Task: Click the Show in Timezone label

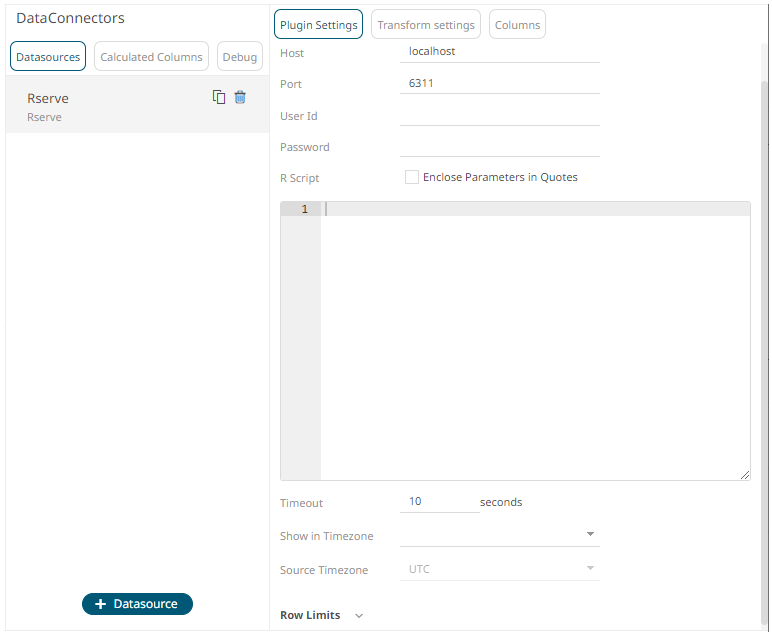Action: click(326, 536)
